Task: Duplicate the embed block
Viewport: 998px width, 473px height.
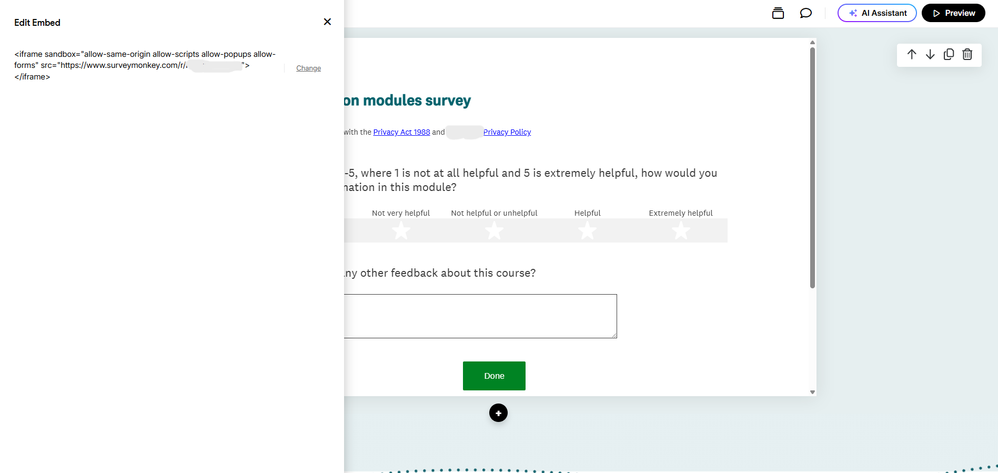Action: tap(949, 54)
